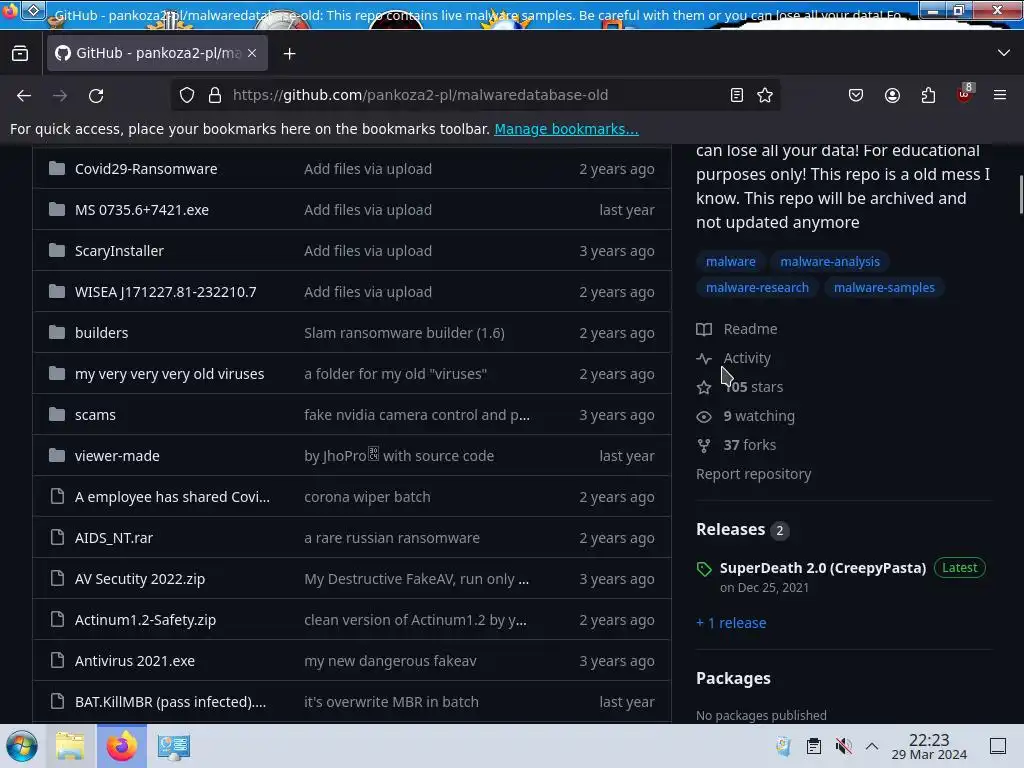Click Manage bookmarks link
Image resolution: width=1024 pixels, height=768 pixels.
point(566,129)
